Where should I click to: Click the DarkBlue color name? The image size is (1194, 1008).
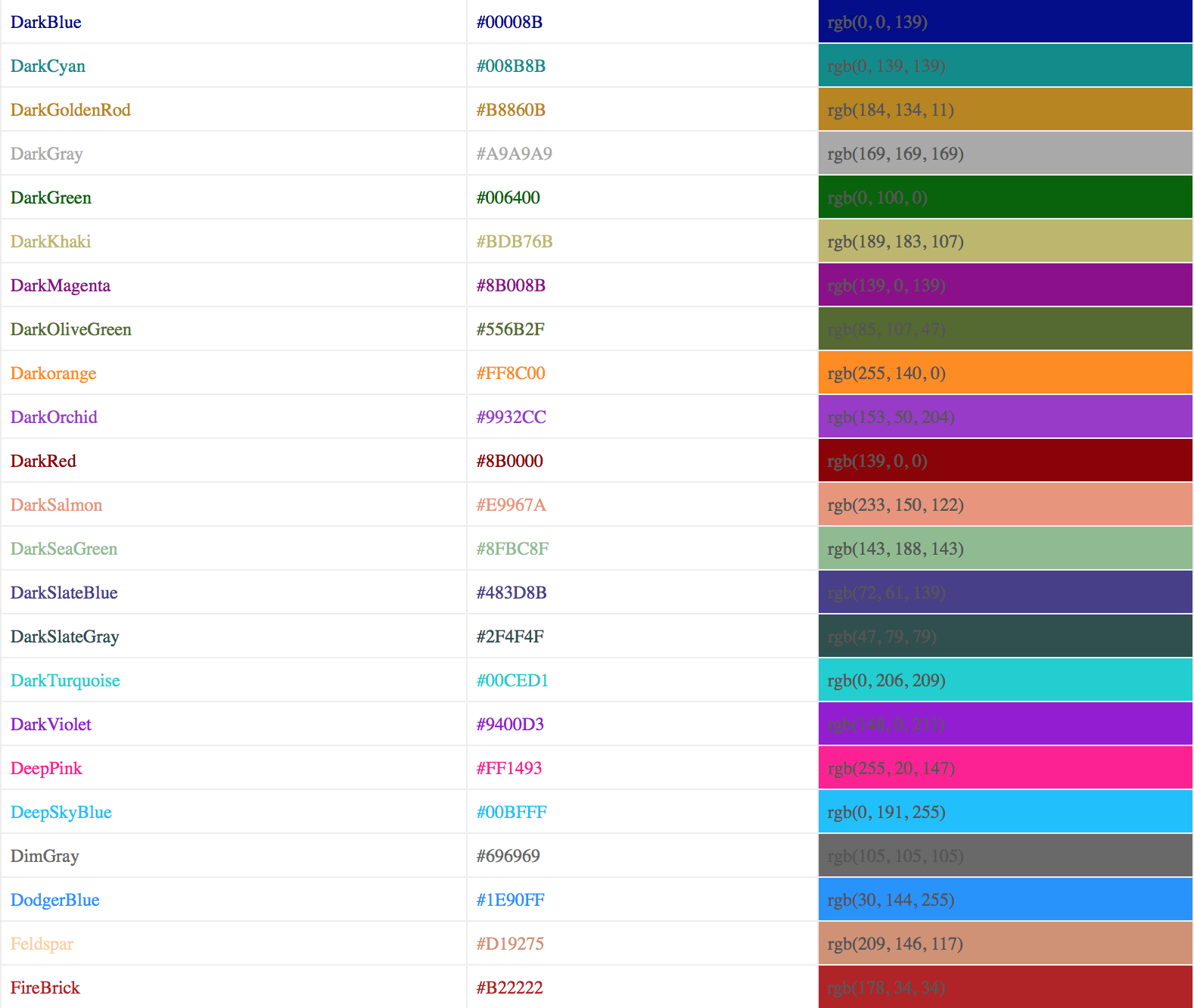(x=46, y=22)
